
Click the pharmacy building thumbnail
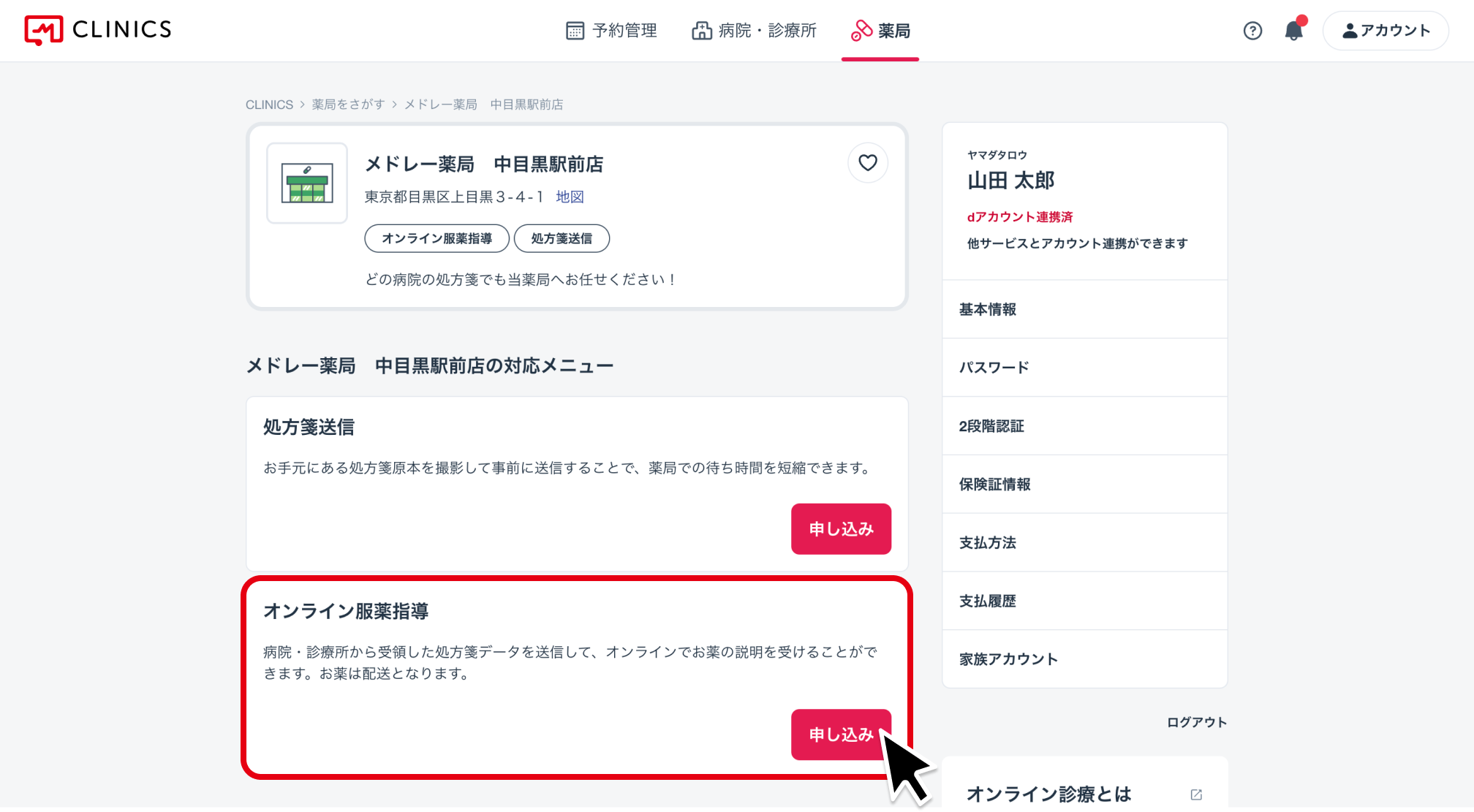click(x=307, y=183)
